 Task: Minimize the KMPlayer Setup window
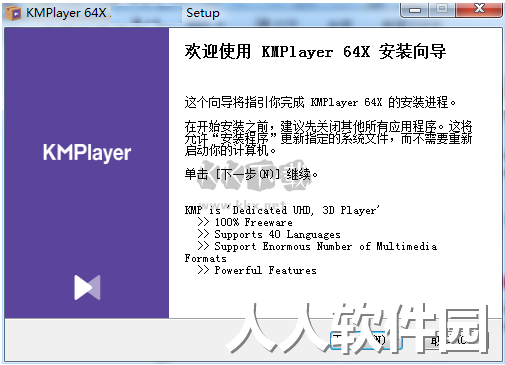[415, 10]
